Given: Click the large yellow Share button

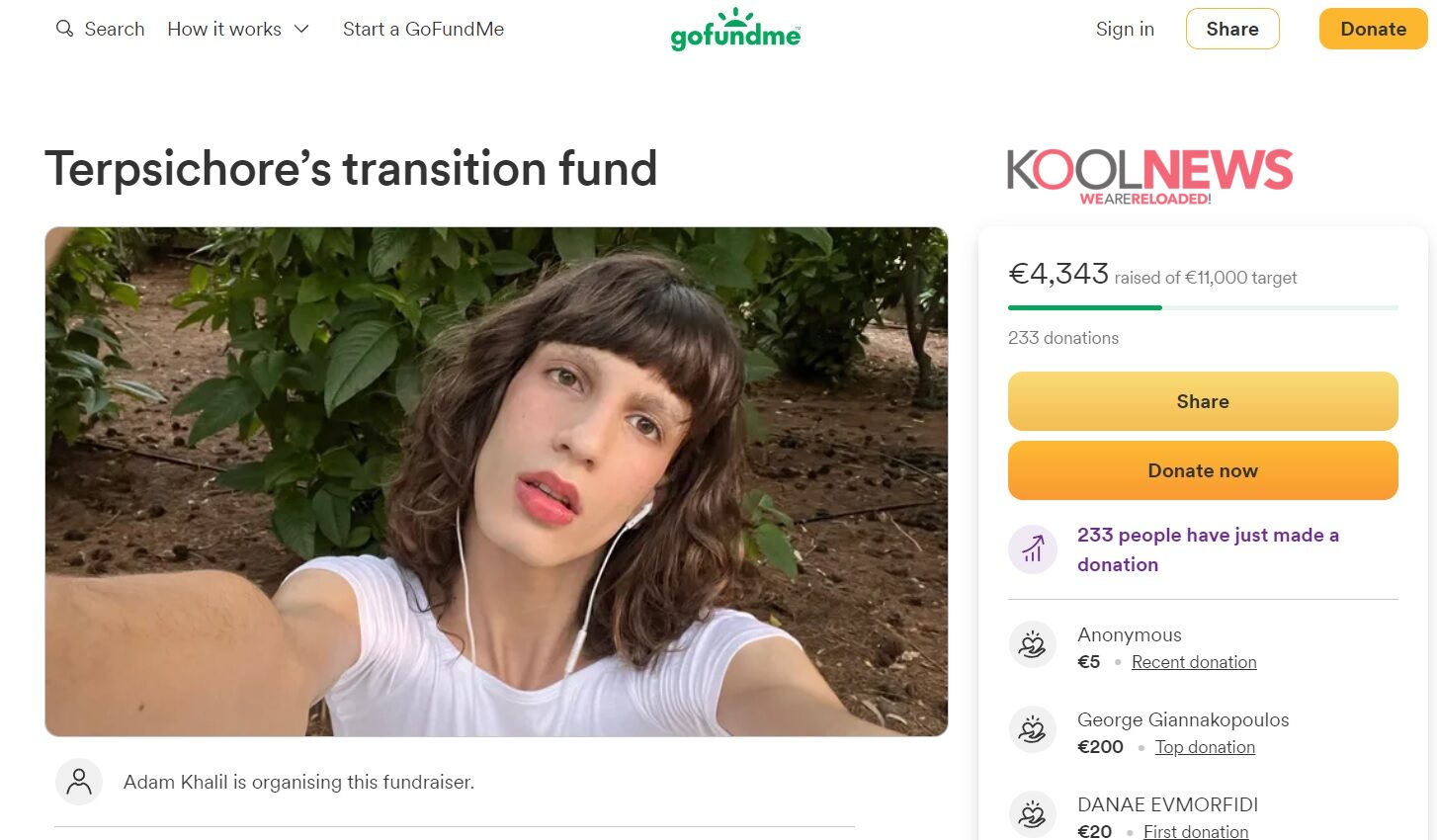Looking at the screenshot, I should tap(1203, 401).
